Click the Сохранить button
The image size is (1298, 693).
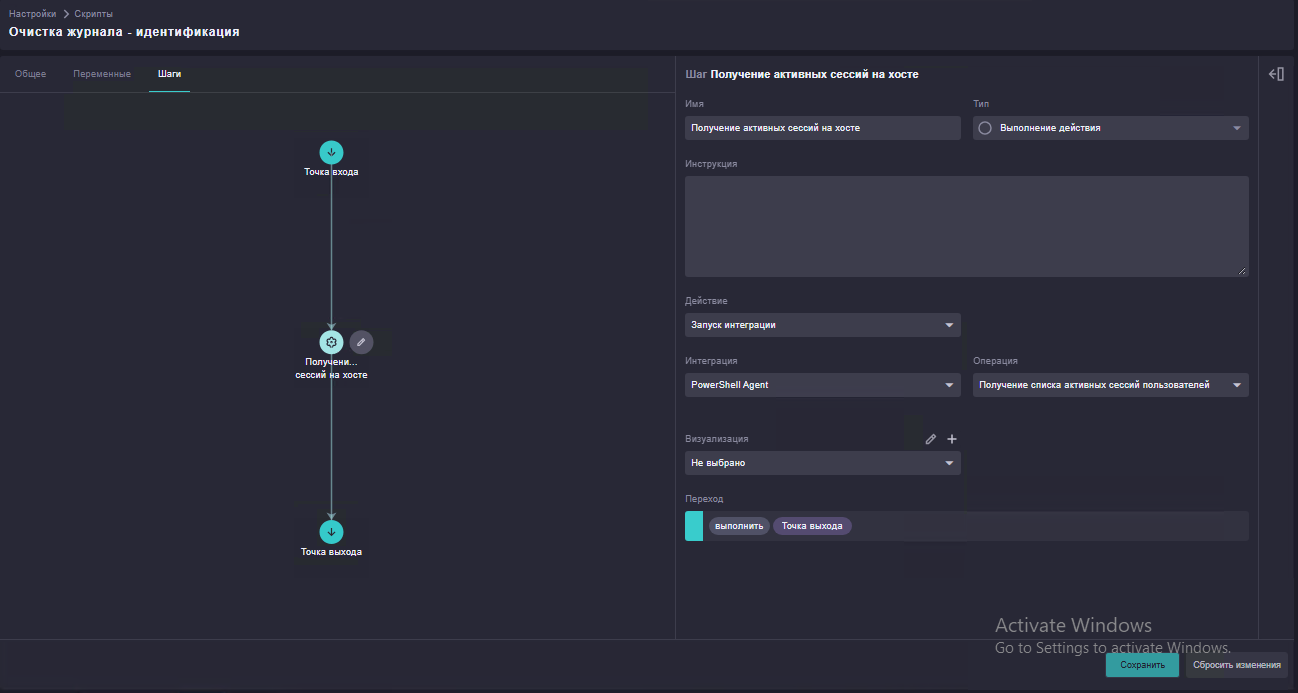(1142, 665)
